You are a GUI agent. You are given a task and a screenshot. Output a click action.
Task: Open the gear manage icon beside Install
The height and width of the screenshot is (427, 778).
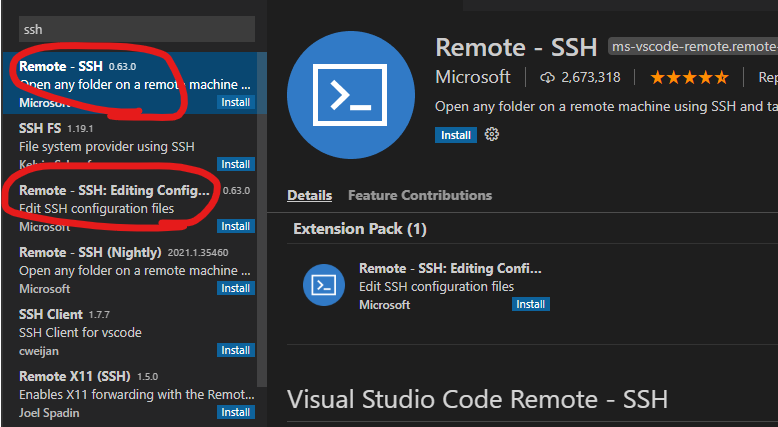(491, 135)
